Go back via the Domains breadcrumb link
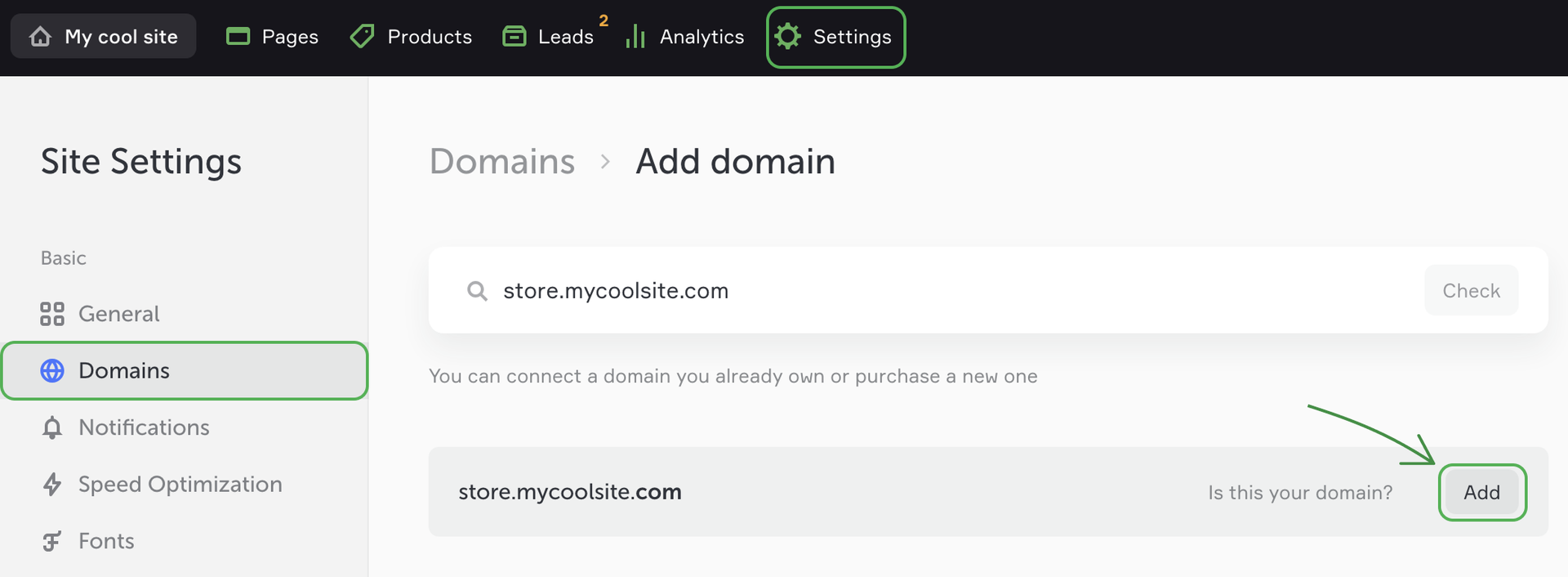The height and width of the screenshot is (577, 1568). coord(502,162)
